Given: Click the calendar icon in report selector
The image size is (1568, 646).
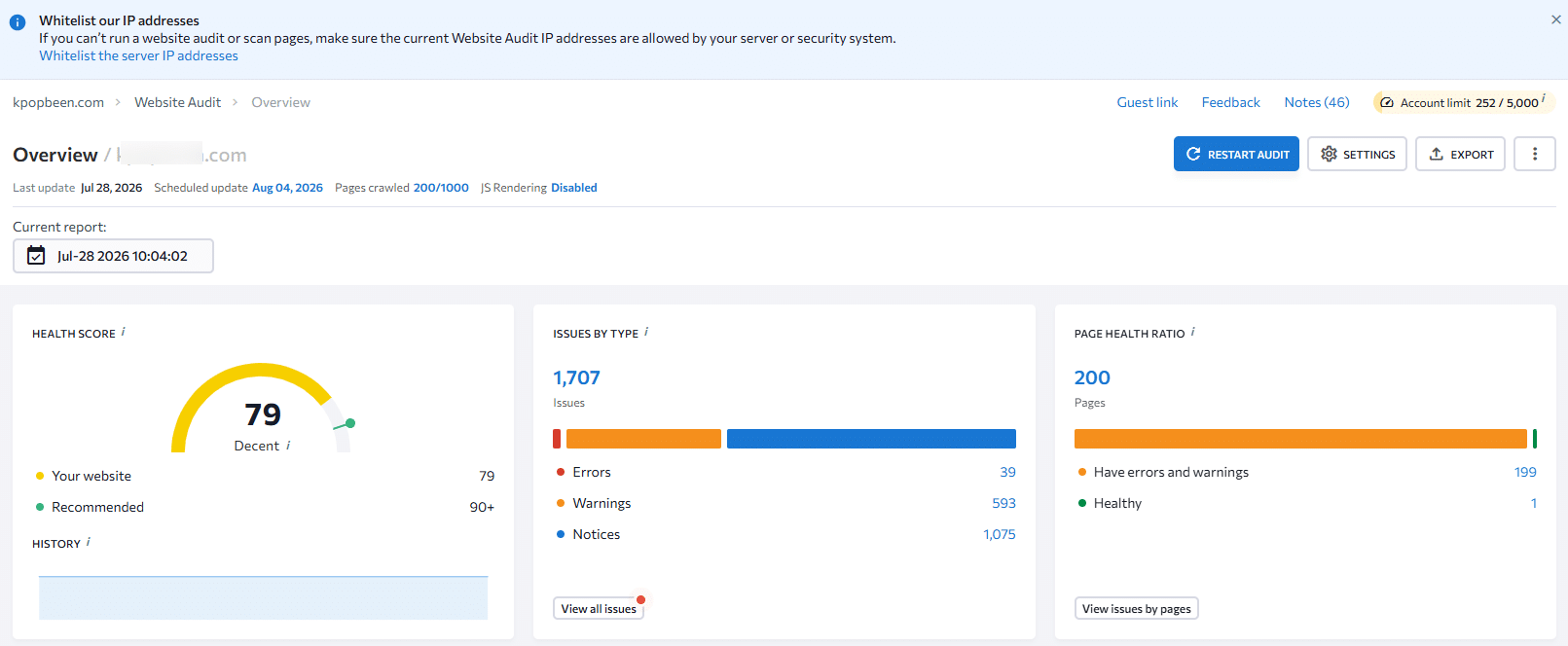Looking at the screenshot, I should tap(36, 256).
